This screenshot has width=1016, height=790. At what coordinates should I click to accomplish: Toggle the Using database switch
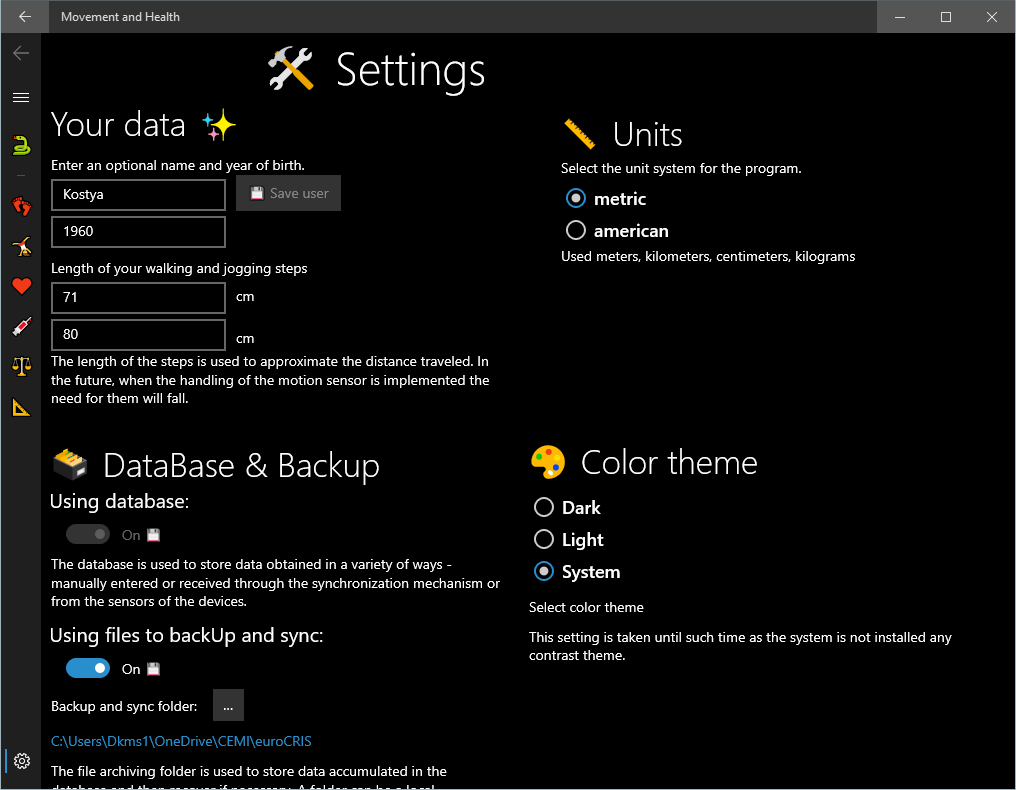(x=88, y=535)
